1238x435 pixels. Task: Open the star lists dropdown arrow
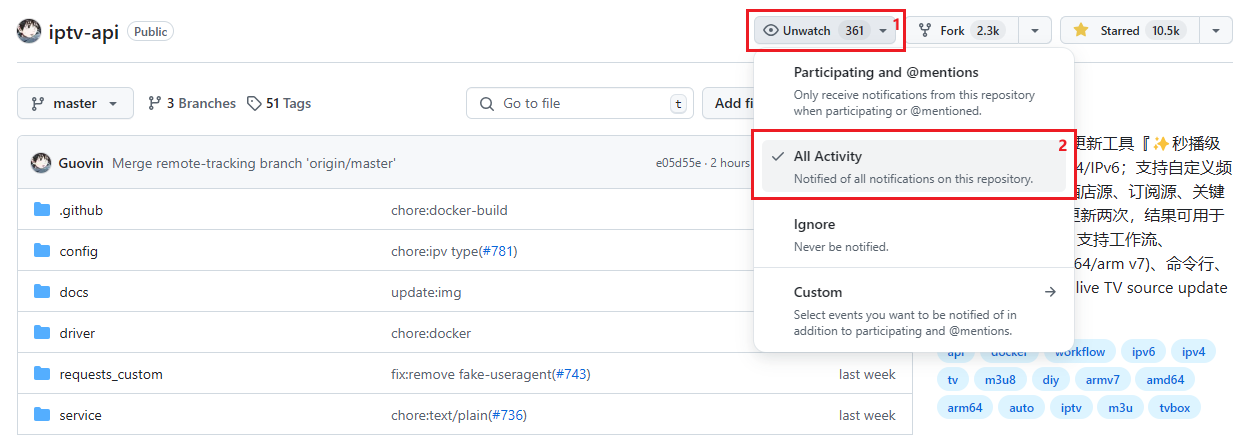(x=1215, y=31)
